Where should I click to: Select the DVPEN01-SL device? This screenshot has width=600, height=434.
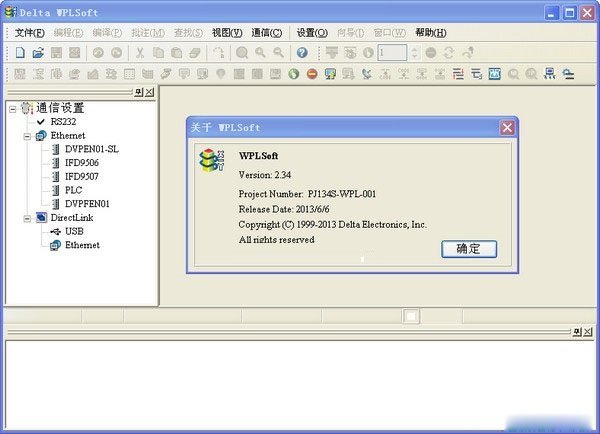pos(91,149)
